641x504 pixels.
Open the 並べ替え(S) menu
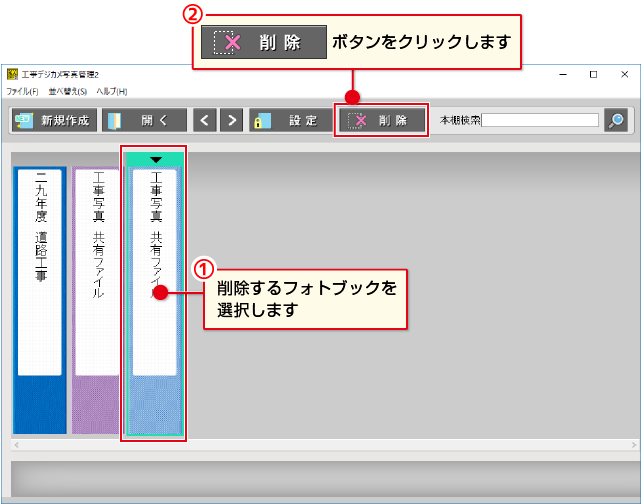click(x=67, y=91)
